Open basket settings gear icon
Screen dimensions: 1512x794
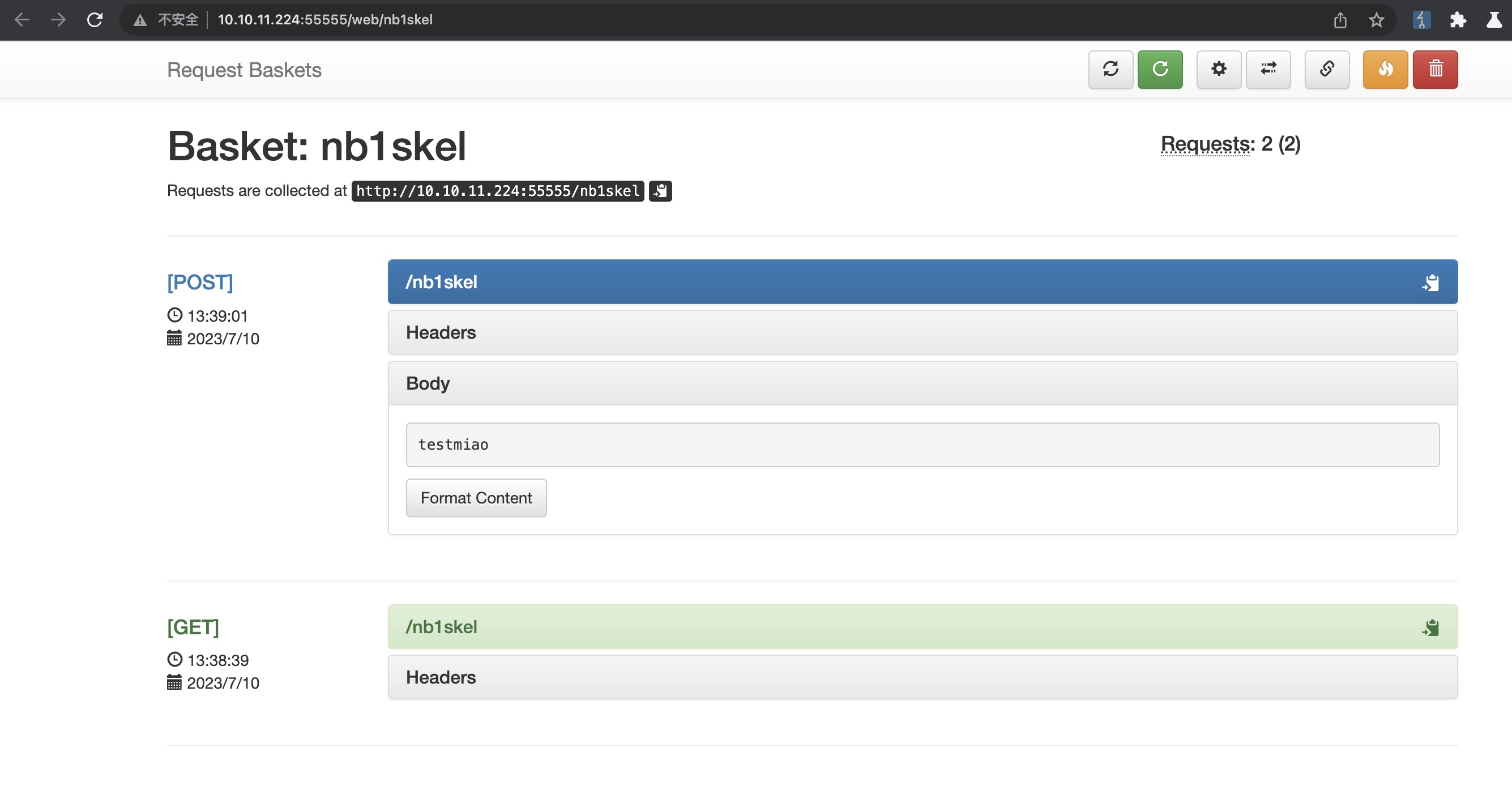tap(1219, 69)
